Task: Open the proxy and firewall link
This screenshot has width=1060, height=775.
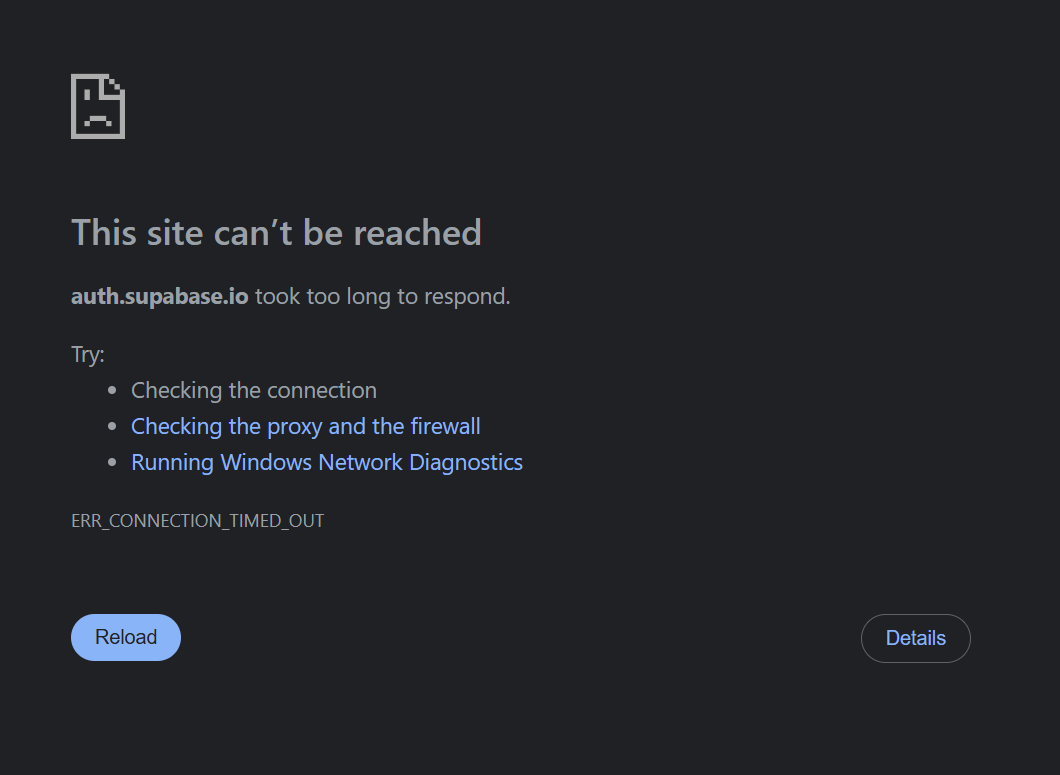Action: pyautogui.click(x=306, y=426)
